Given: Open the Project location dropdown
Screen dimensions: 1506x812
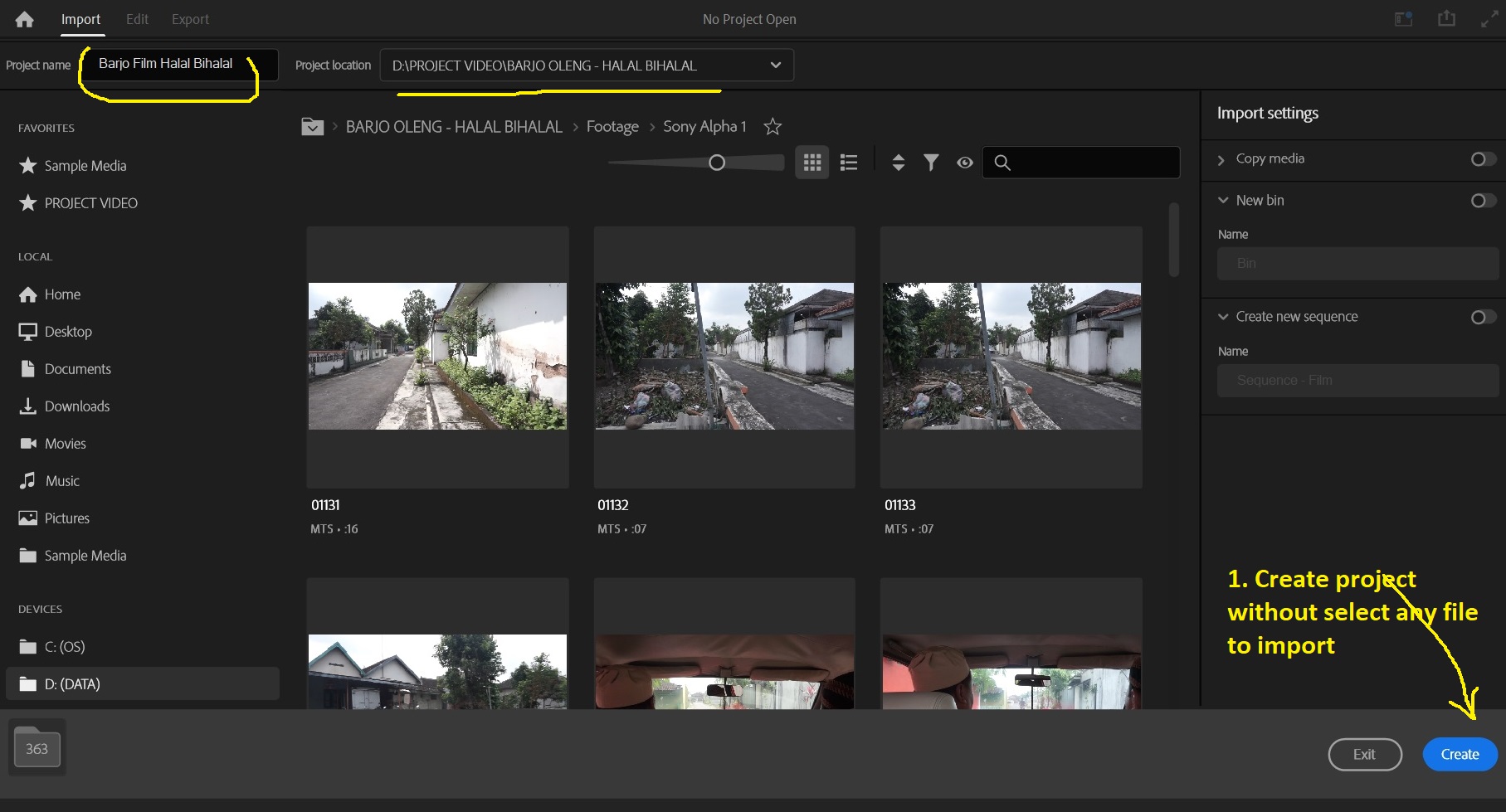Looking at the screenshot, I should point(775,66).
